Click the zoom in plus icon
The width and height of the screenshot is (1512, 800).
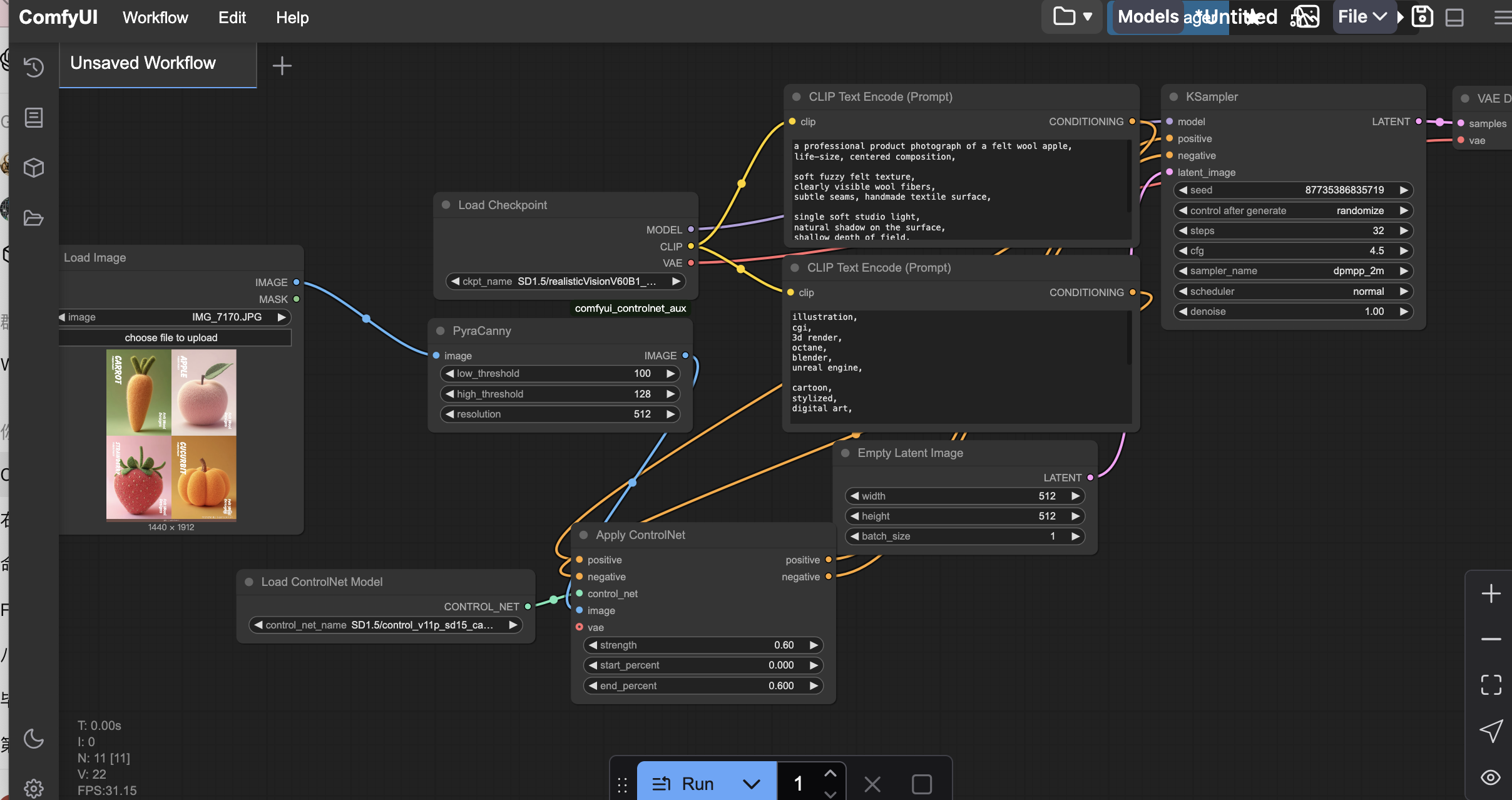tap(1491, 593)
